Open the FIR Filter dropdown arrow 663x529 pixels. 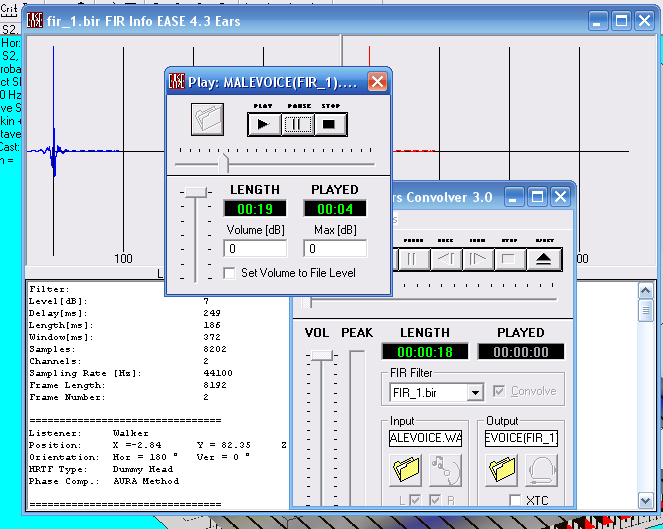point(475,393)
